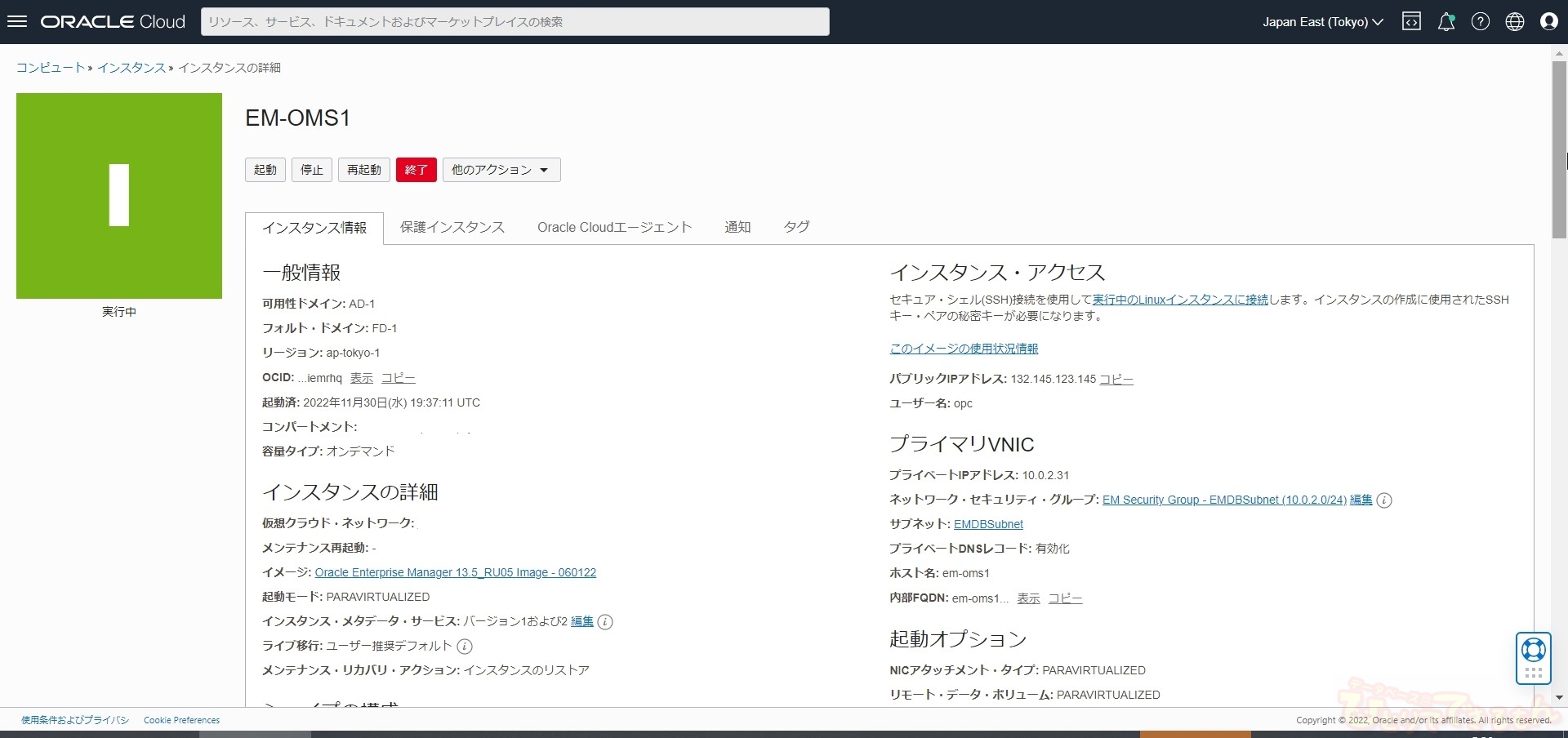Open the user profile icon

1549,22
